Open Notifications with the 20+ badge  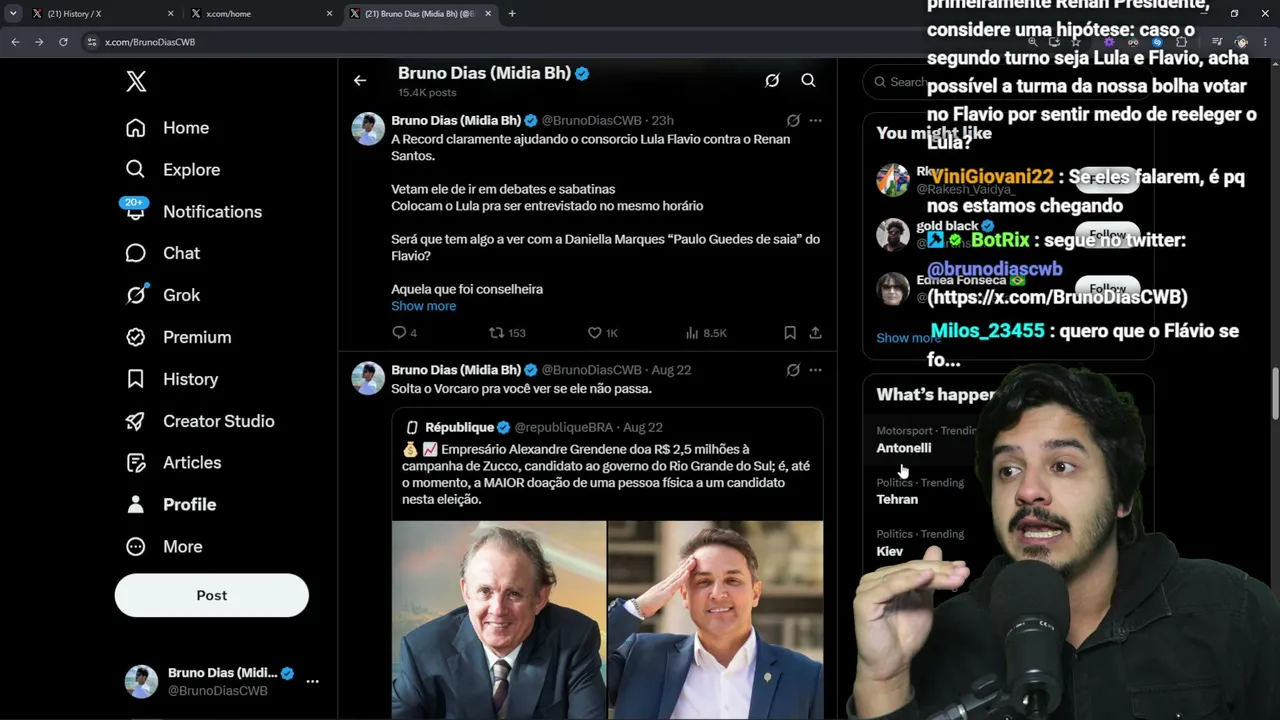tap(193, 212)
